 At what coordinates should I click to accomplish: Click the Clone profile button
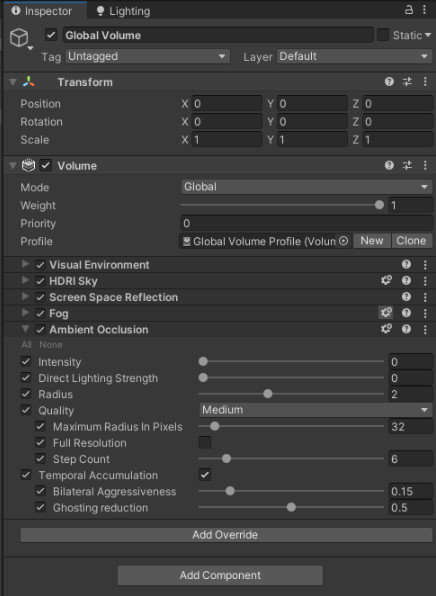[411, 241]
